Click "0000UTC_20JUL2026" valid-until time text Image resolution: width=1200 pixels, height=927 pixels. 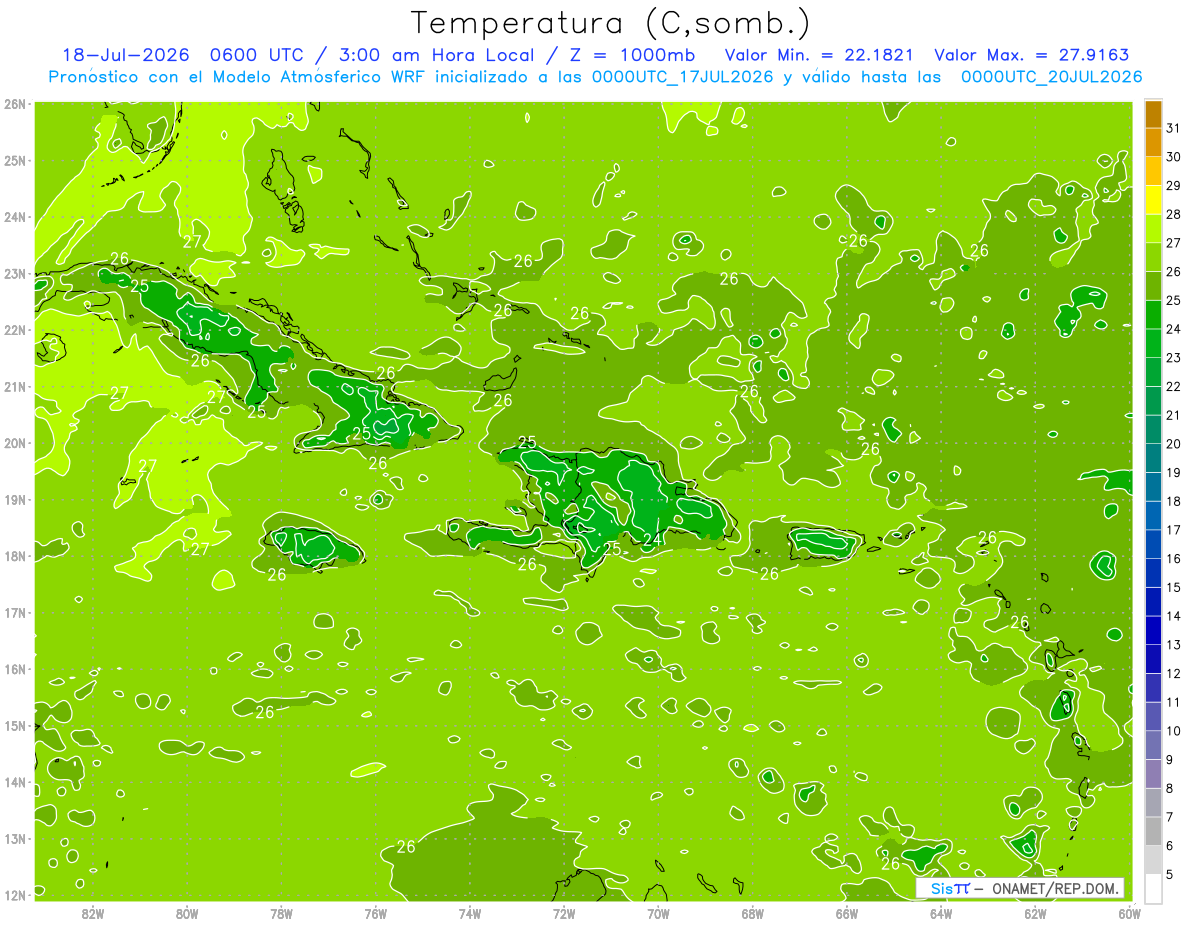pyautogui.click(x=1051, y=77)
